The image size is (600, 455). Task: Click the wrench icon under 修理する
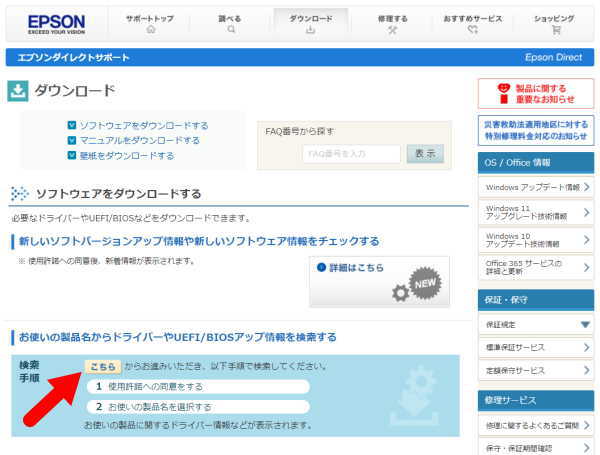[x=392, y=31]
